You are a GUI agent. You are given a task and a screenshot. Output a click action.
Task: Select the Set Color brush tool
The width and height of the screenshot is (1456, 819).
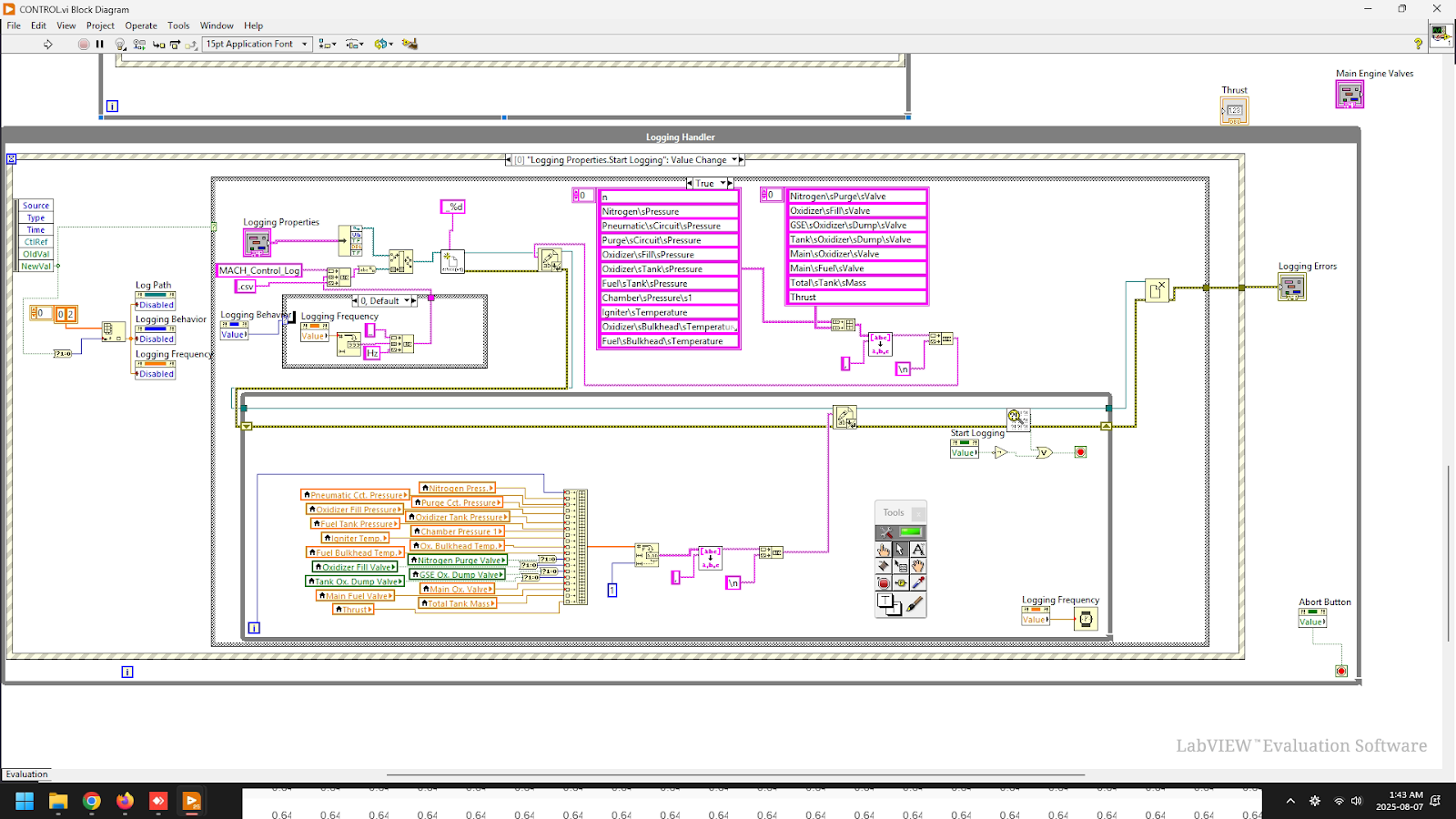(916, 602)
